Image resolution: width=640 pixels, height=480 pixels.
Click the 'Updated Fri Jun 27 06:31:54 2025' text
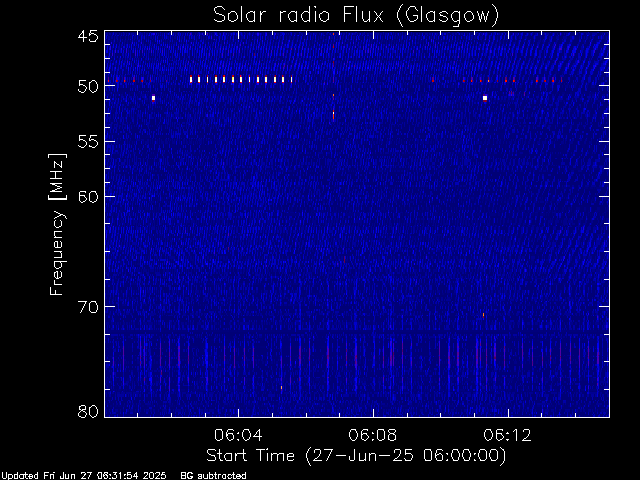(x=83, y=476)
